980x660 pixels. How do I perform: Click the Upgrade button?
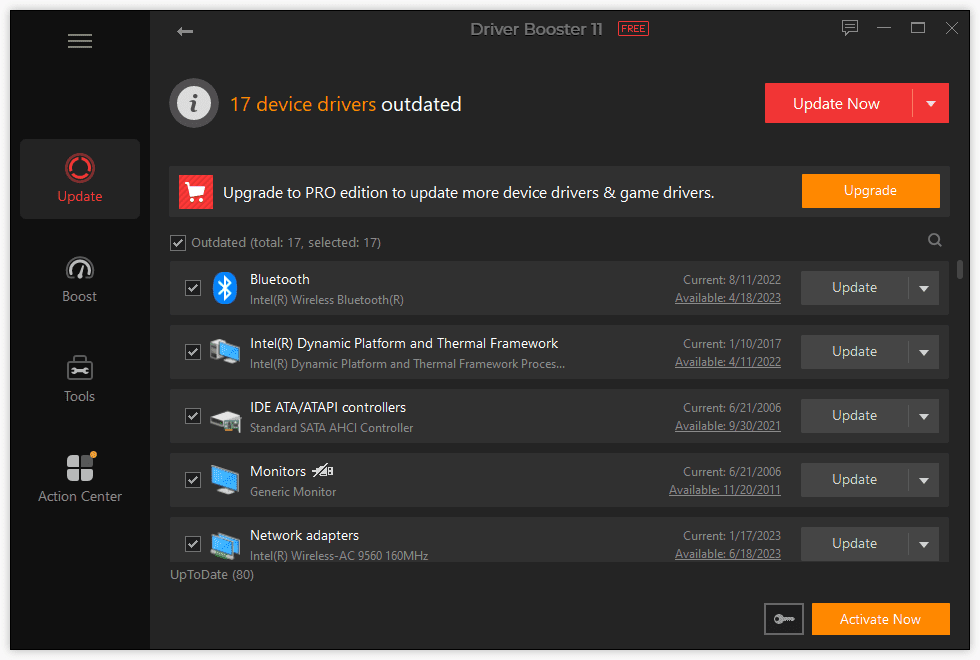coord(870,191)
